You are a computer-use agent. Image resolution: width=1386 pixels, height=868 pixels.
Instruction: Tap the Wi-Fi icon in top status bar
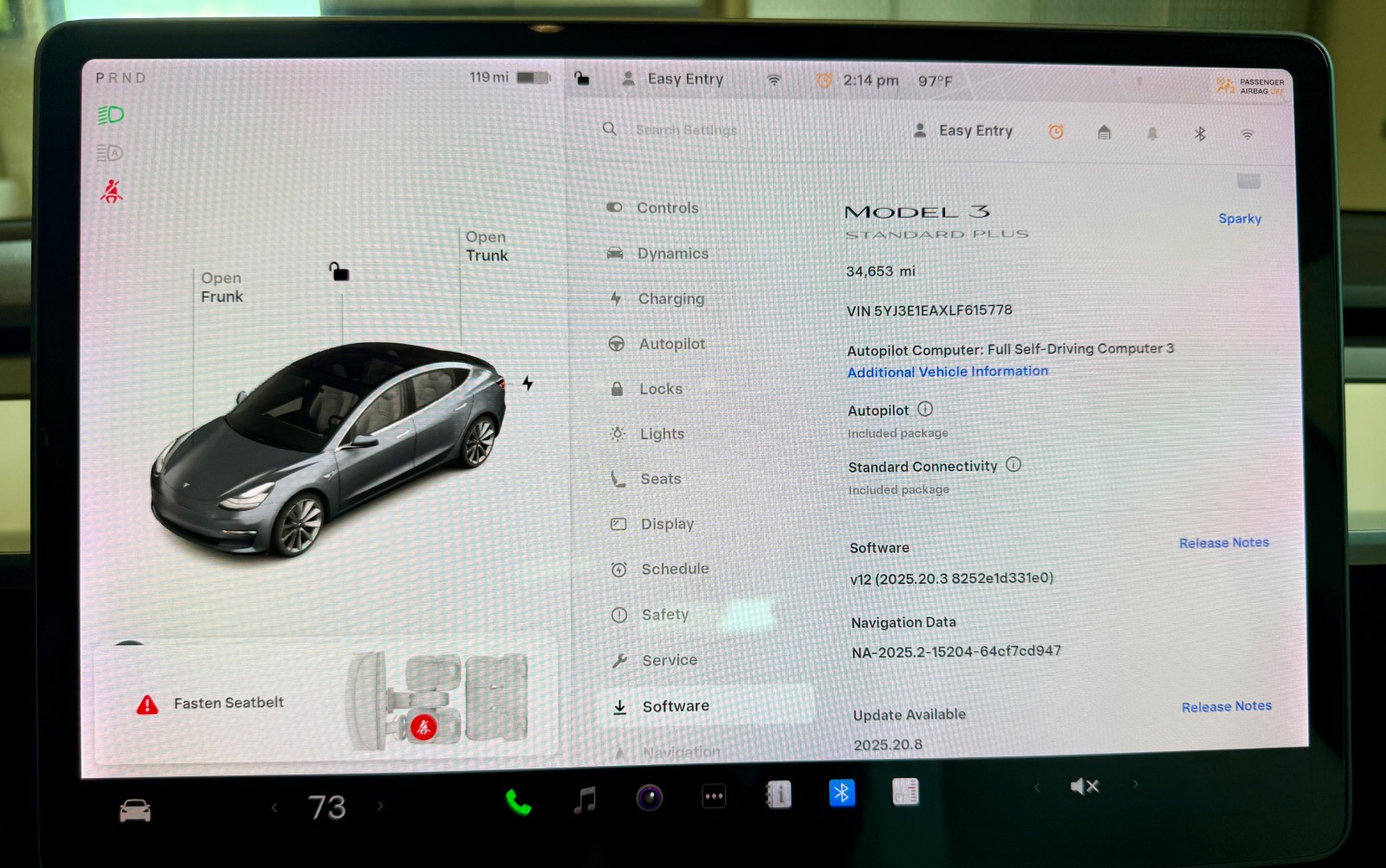coord(774,80)
